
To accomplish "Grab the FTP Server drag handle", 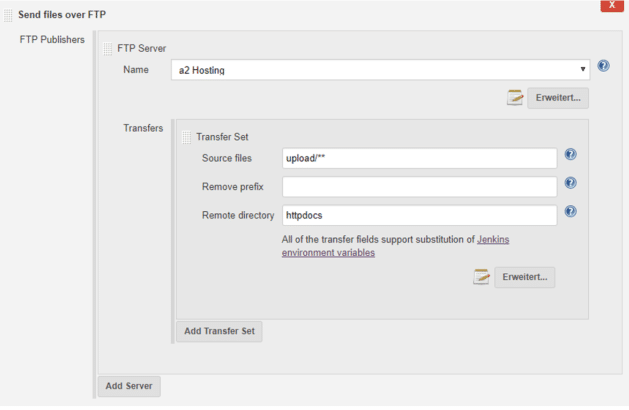I will [x=108, y=49].
